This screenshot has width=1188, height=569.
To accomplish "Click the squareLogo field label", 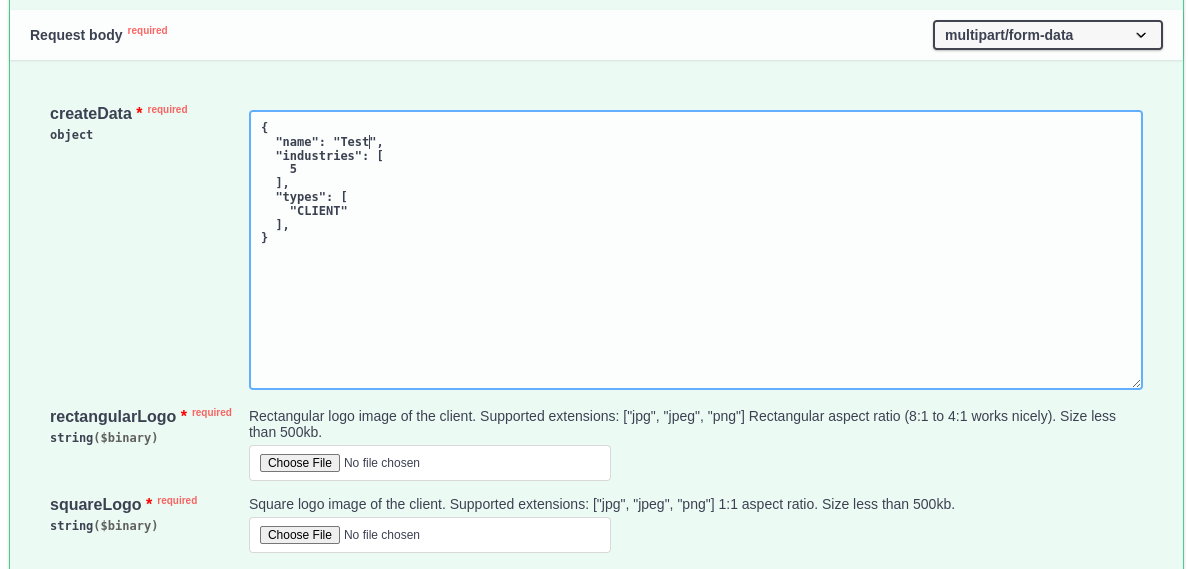I will tap(95, 505).
